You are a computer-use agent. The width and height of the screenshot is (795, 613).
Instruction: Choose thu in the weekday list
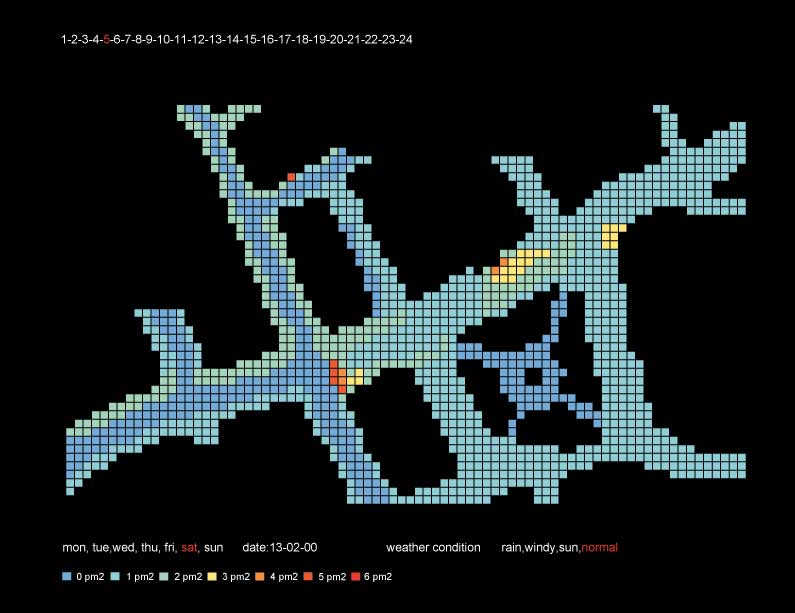[148, 548]
